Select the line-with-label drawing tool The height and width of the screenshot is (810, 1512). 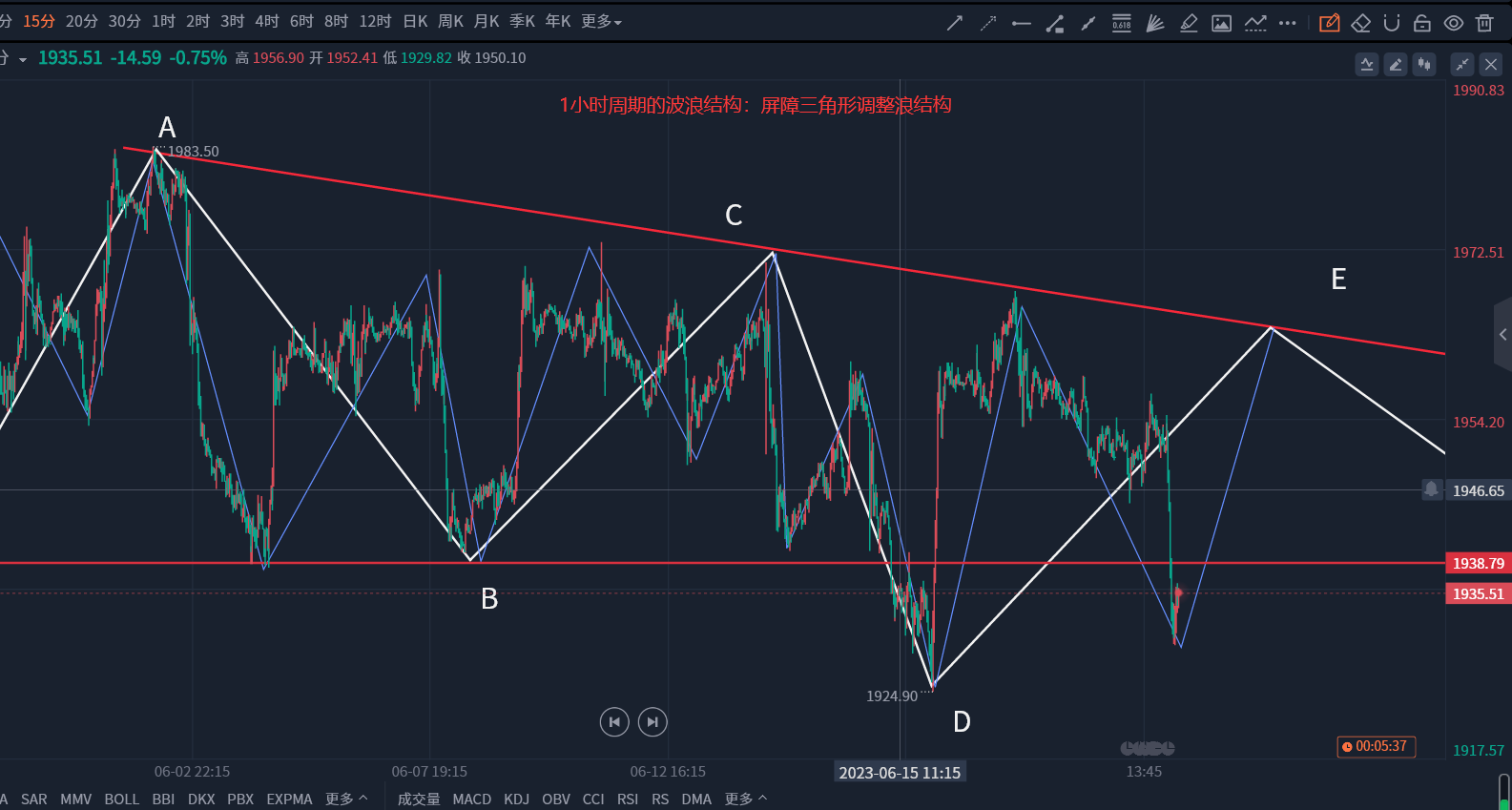[x=1055, y=23]
